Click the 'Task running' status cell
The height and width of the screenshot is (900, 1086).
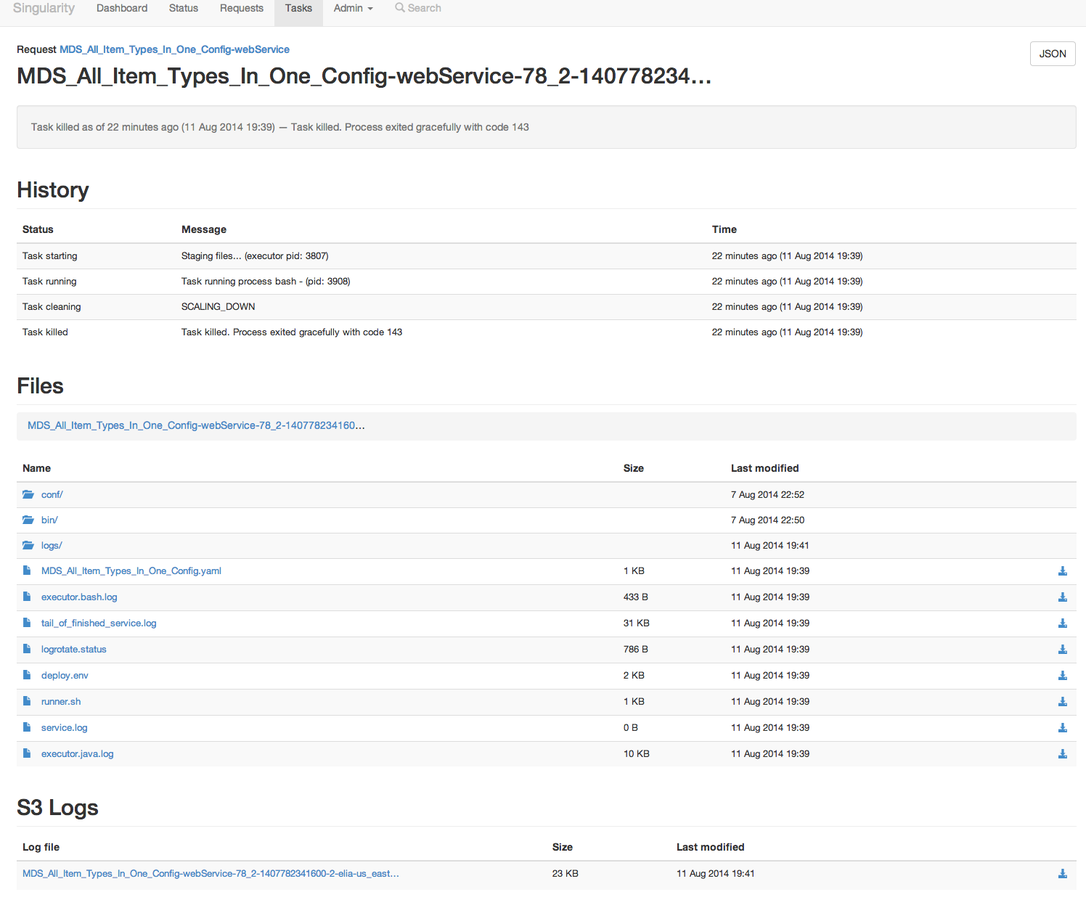click(x=49, y=281)
